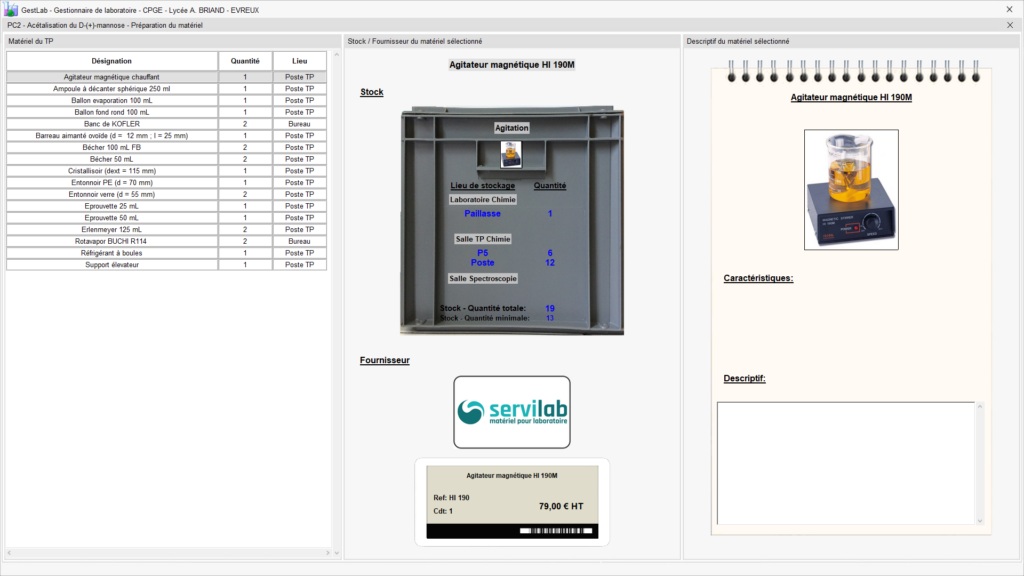Close the PC2 preparation sub-window
Image resolution: width=1024 pixels, height=576 pixels.
1009,25
